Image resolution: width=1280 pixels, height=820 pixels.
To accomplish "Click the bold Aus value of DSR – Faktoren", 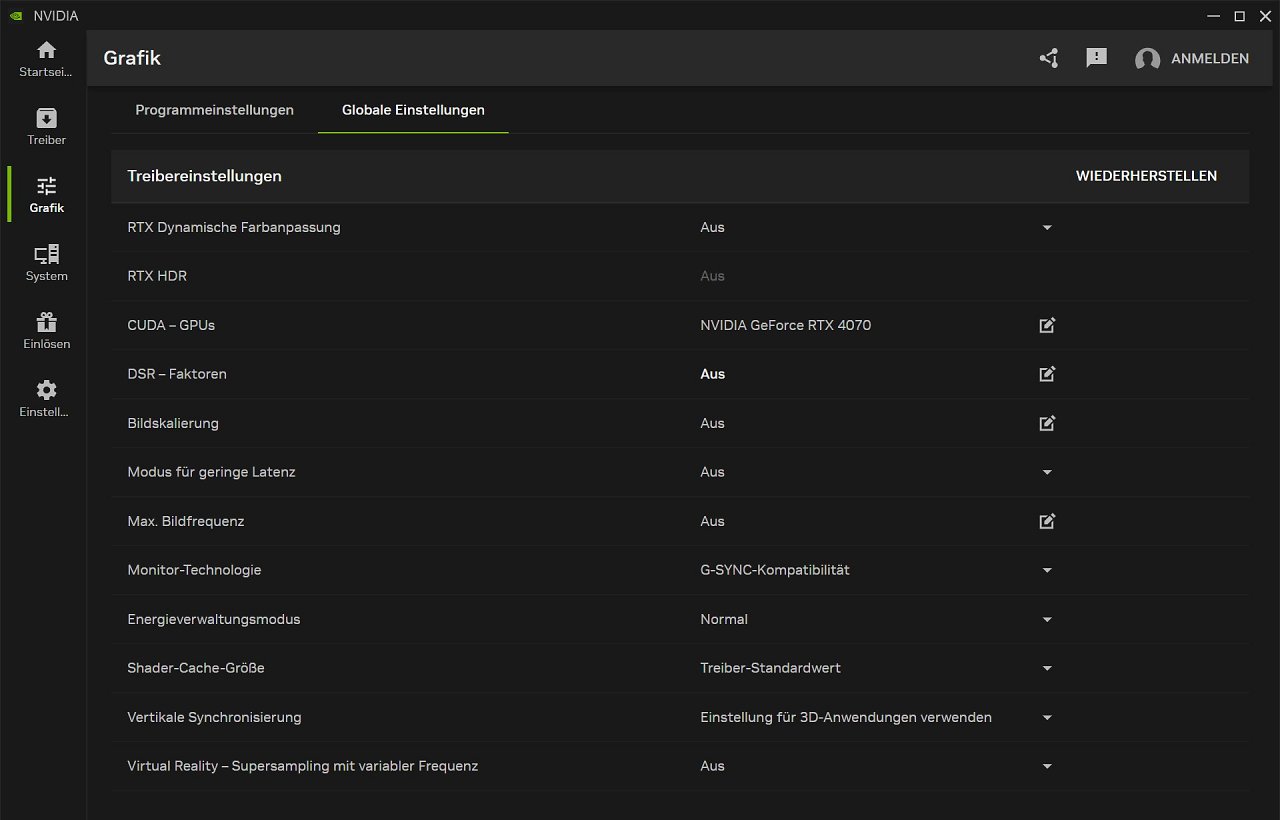I will [x=713, y=374].
